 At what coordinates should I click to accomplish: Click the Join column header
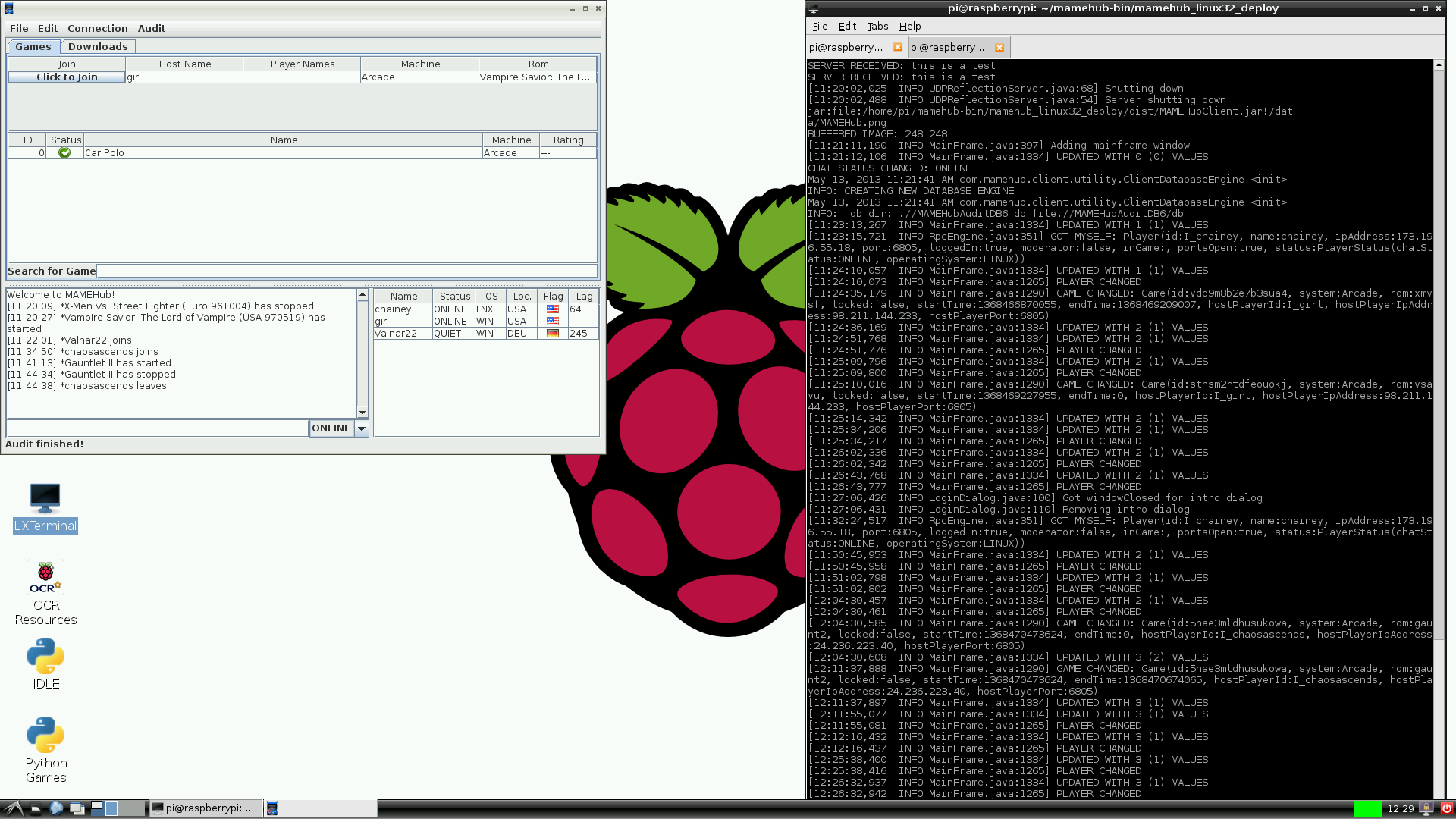(x=67, y=64)
